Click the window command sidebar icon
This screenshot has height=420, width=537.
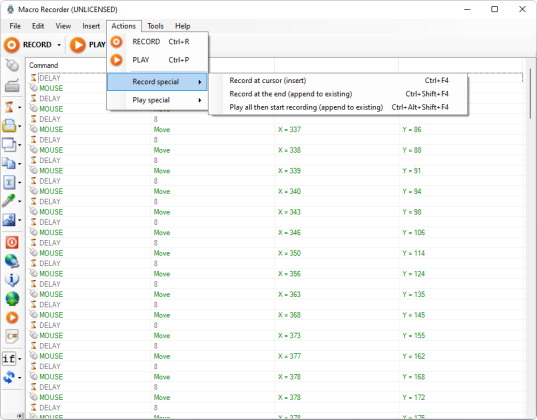pyautogui.click(x=9, y=145)
